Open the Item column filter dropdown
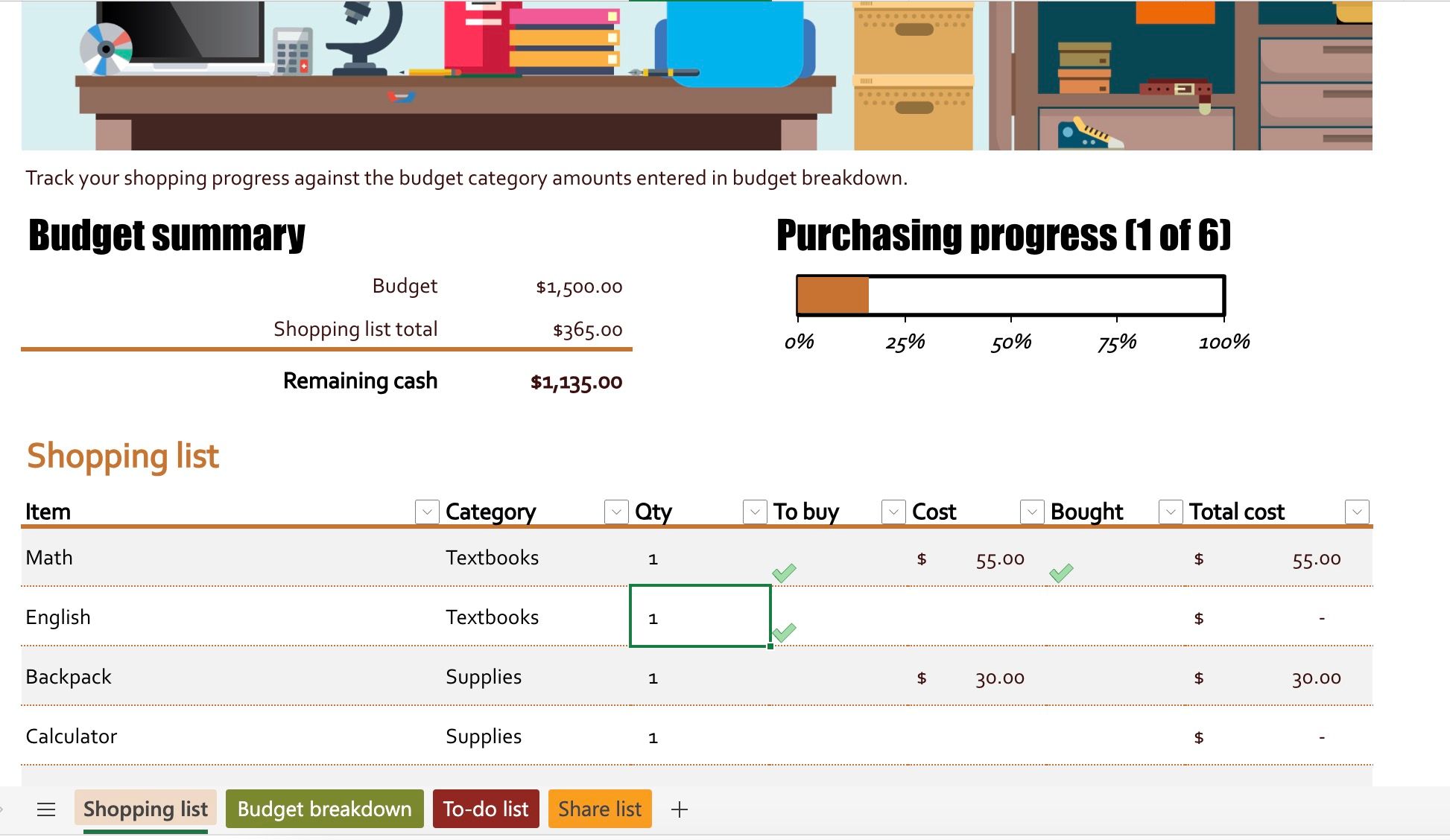The height and width of the screenshot is (840, 1450). tap(426, 512)
